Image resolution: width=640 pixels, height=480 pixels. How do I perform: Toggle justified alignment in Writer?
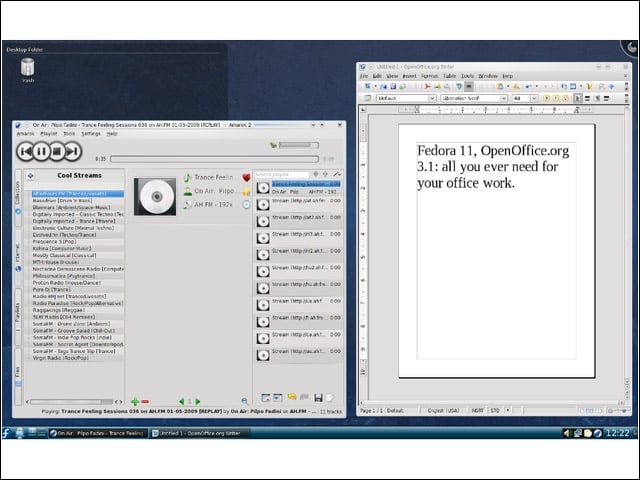coord(607,98)
